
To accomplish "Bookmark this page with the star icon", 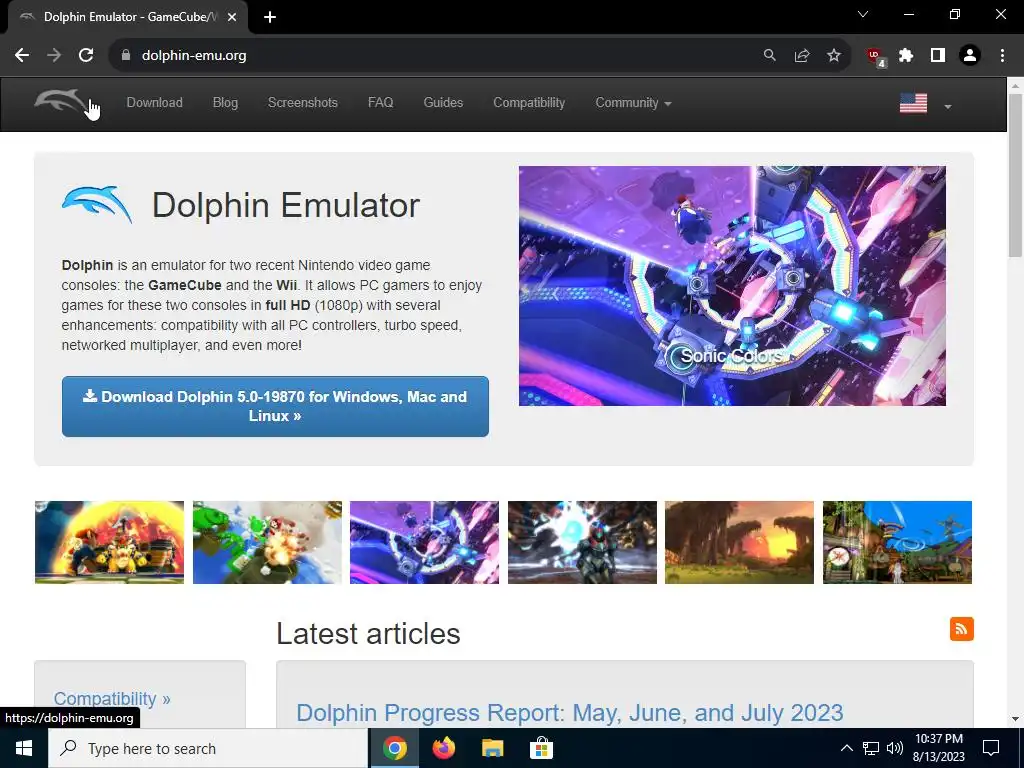I will [x=834, y=56].
